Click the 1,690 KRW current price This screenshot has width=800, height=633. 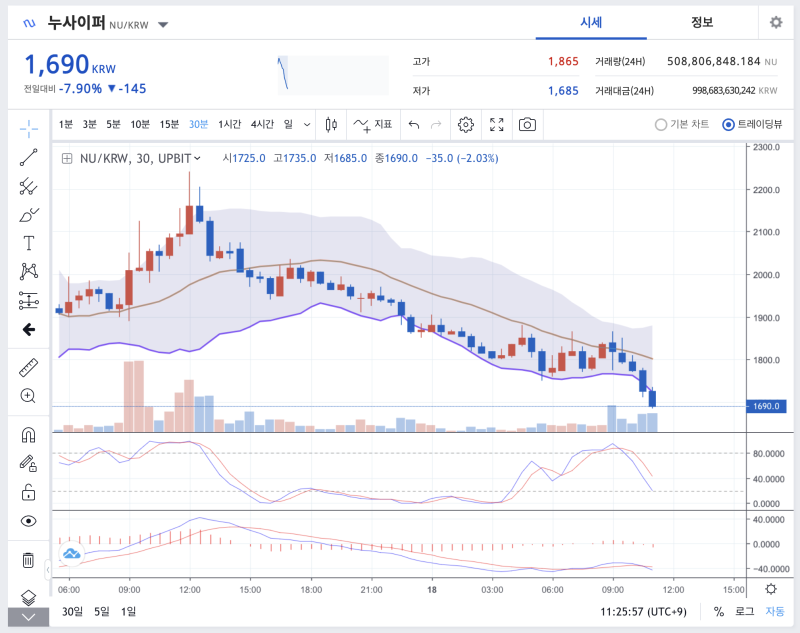(x=70, y=65)
